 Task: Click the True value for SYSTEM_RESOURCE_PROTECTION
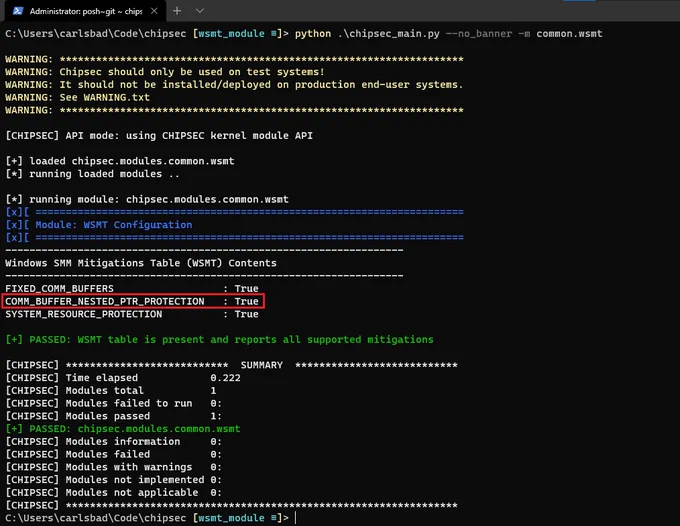(x=246, y=314)
